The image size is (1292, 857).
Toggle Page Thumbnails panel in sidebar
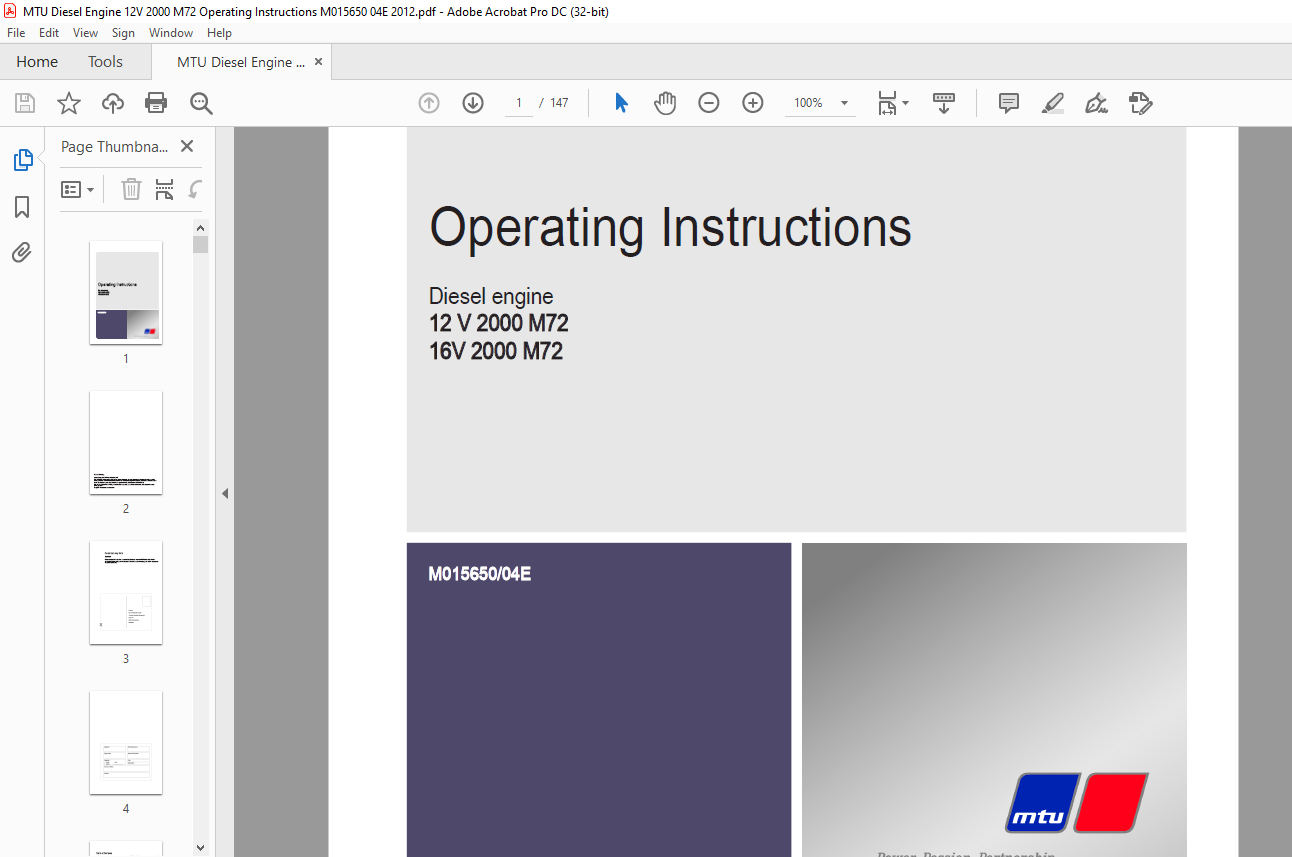(x=22, y=160)
